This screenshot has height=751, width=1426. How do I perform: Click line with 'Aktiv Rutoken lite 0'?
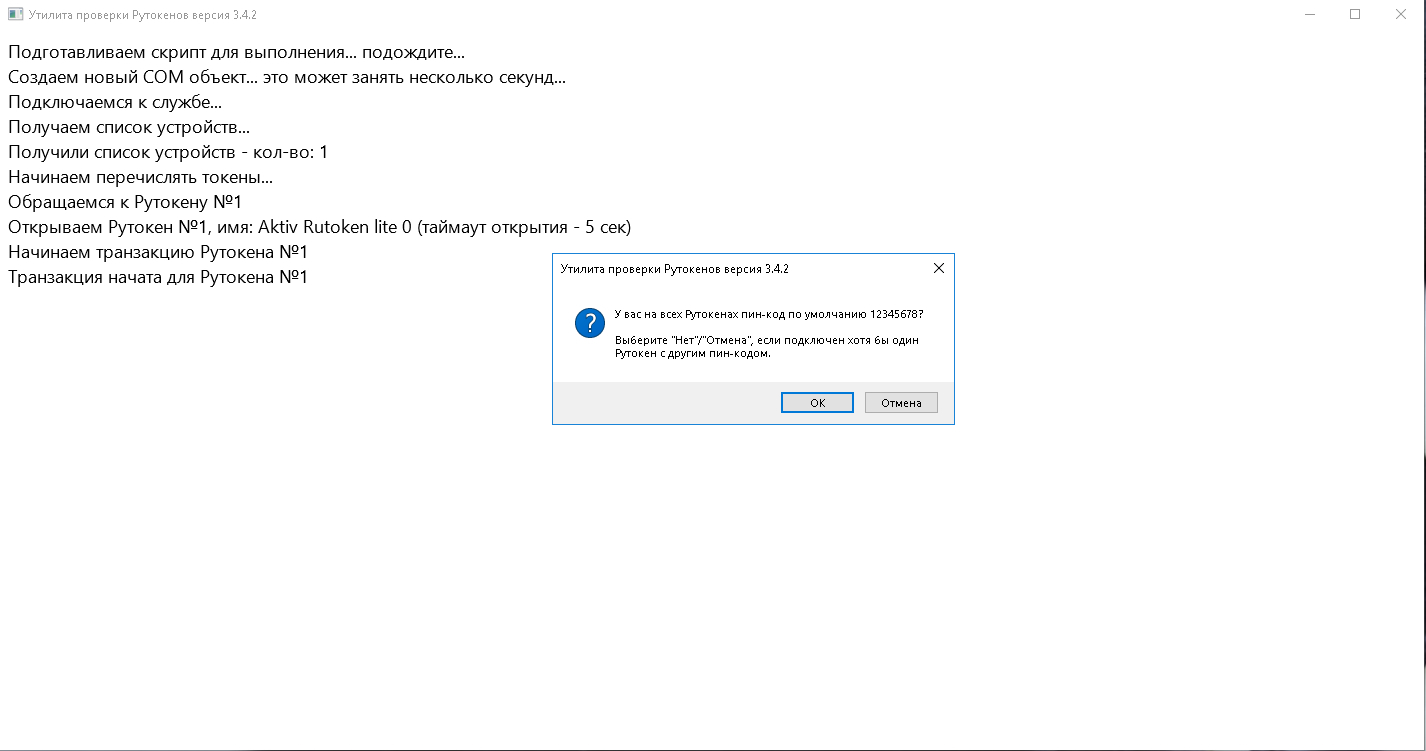pyautogui.click(x=320, y=227)
